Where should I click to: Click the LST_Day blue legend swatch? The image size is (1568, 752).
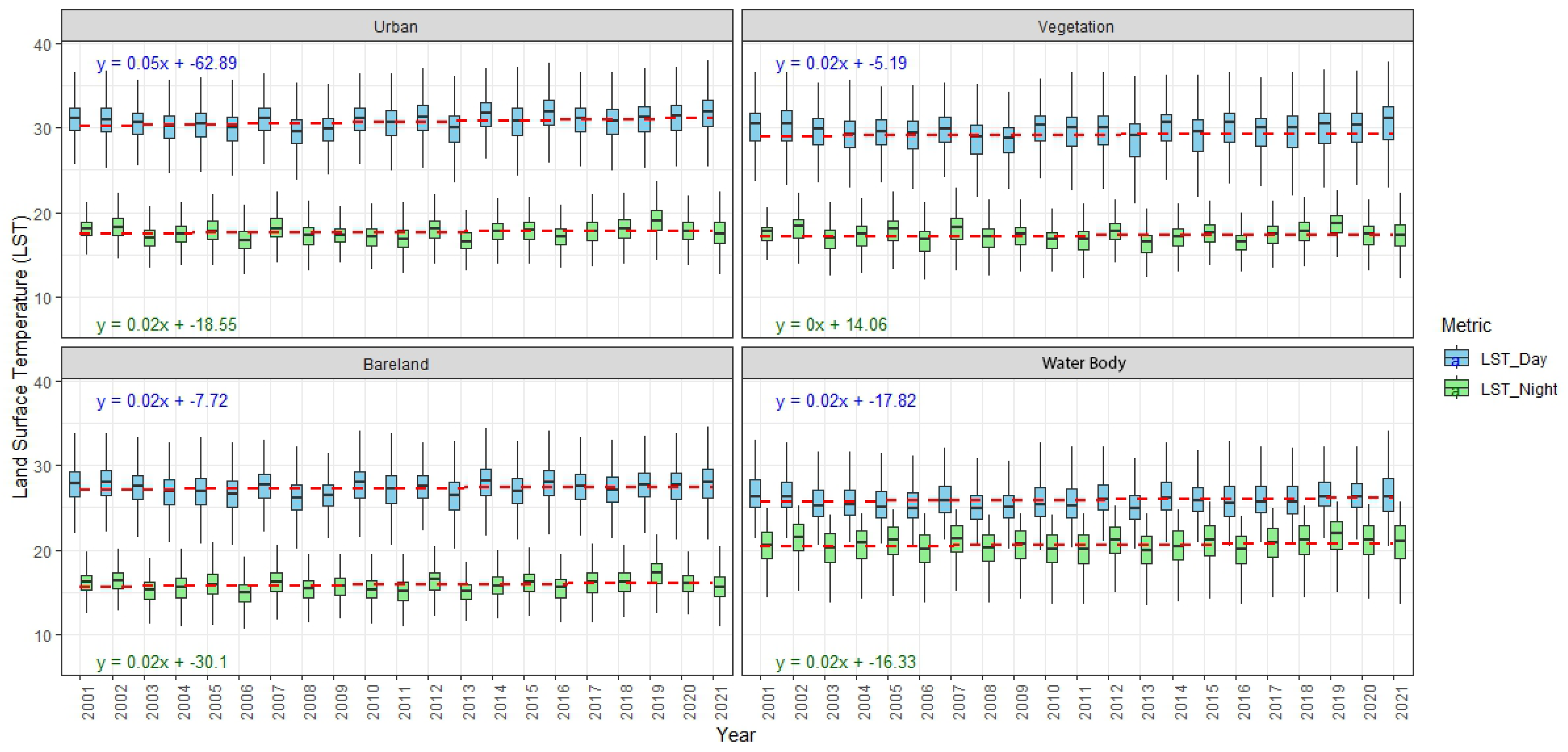tap(1456, 358)
